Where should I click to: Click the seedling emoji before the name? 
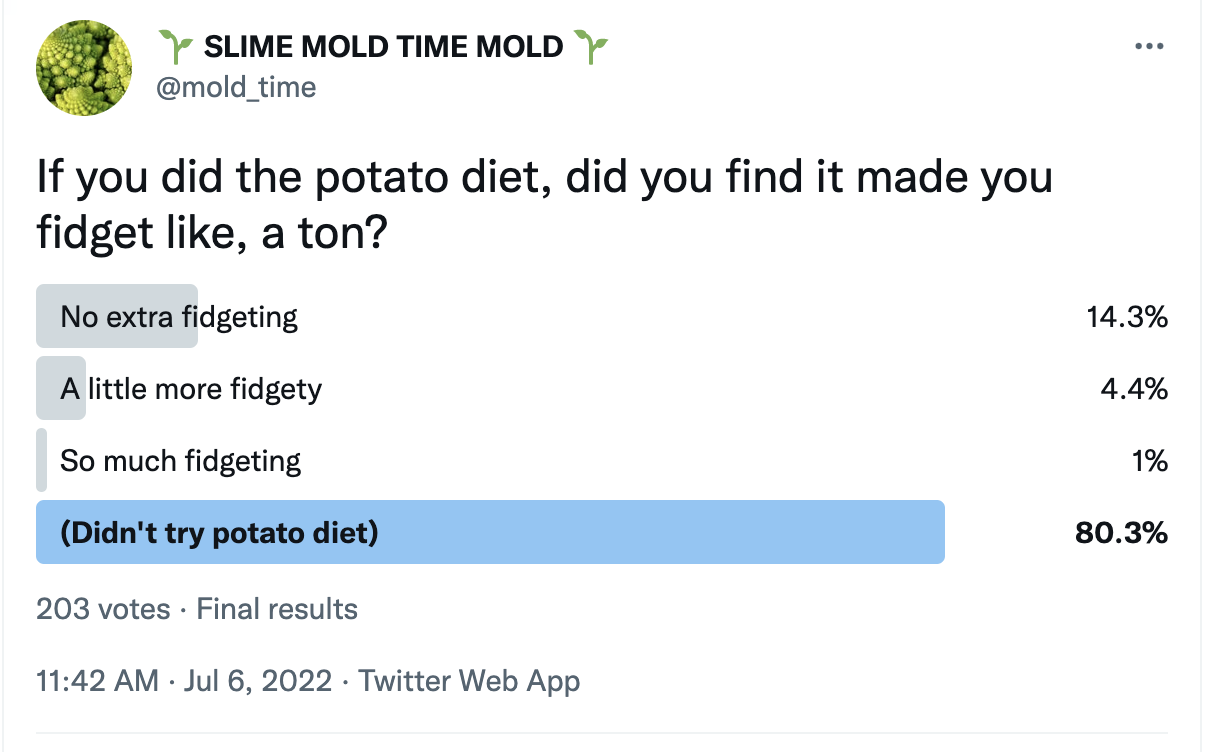click(x=176, y=45)
